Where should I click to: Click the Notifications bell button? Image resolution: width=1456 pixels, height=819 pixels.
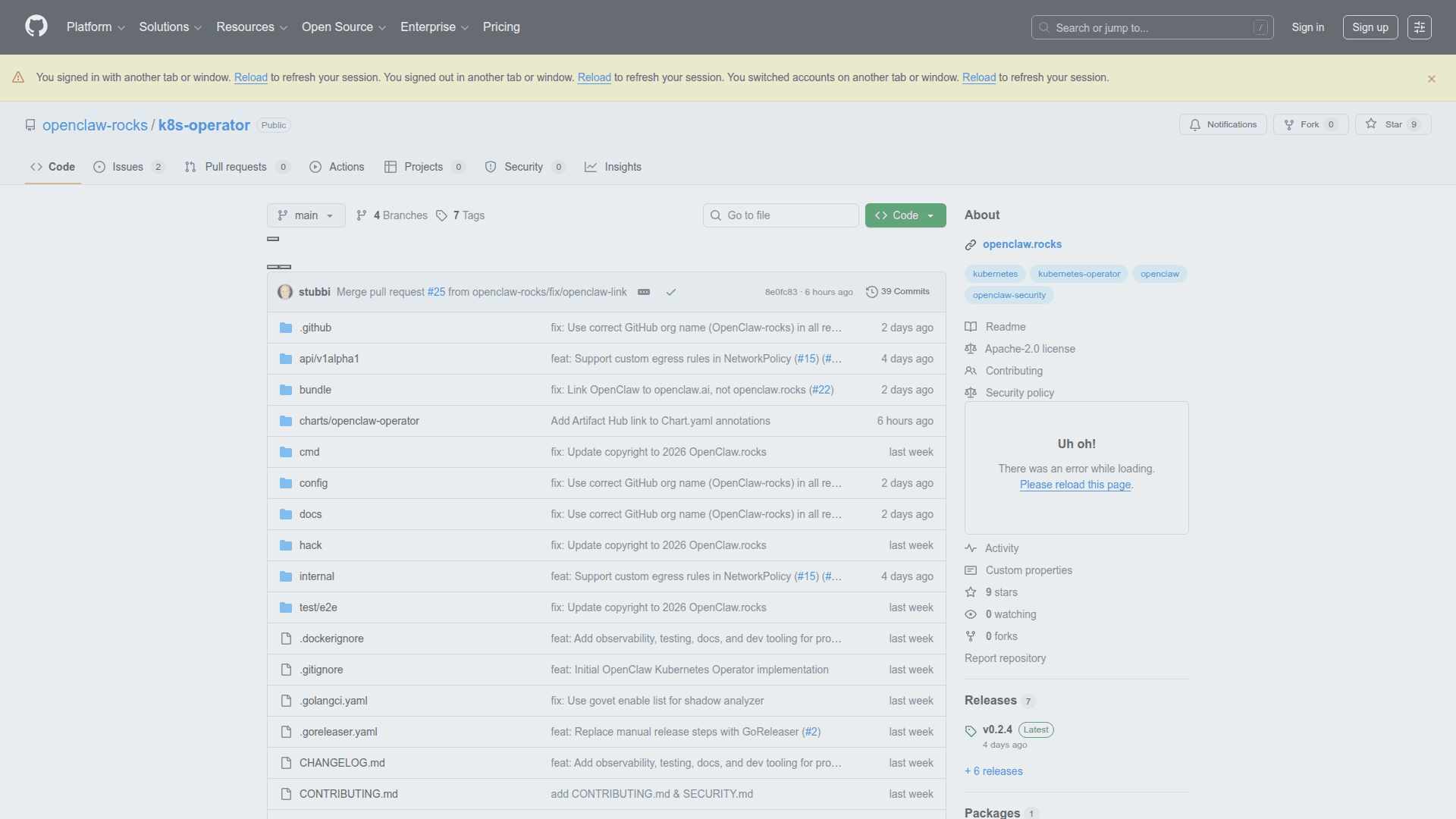point(1222,124)
